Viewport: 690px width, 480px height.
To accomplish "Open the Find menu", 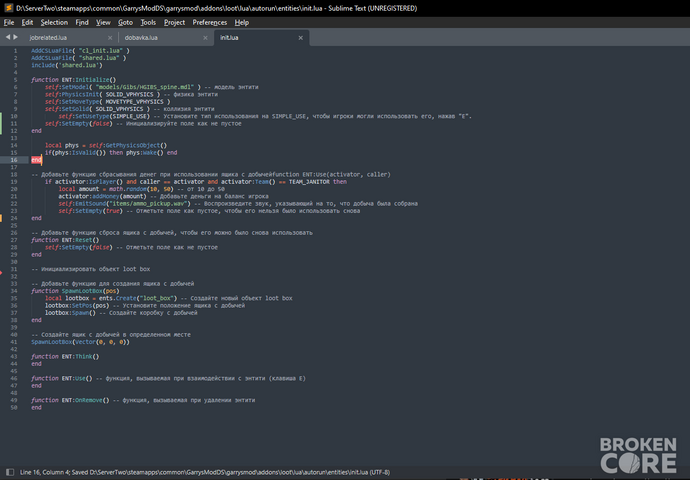I will tap(82, 22).
